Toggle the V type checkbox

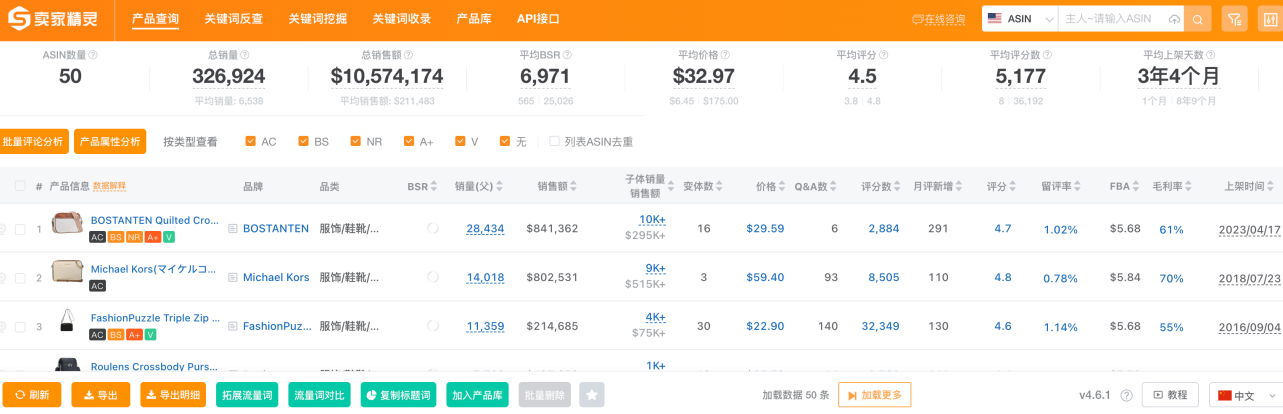(460, 141)
